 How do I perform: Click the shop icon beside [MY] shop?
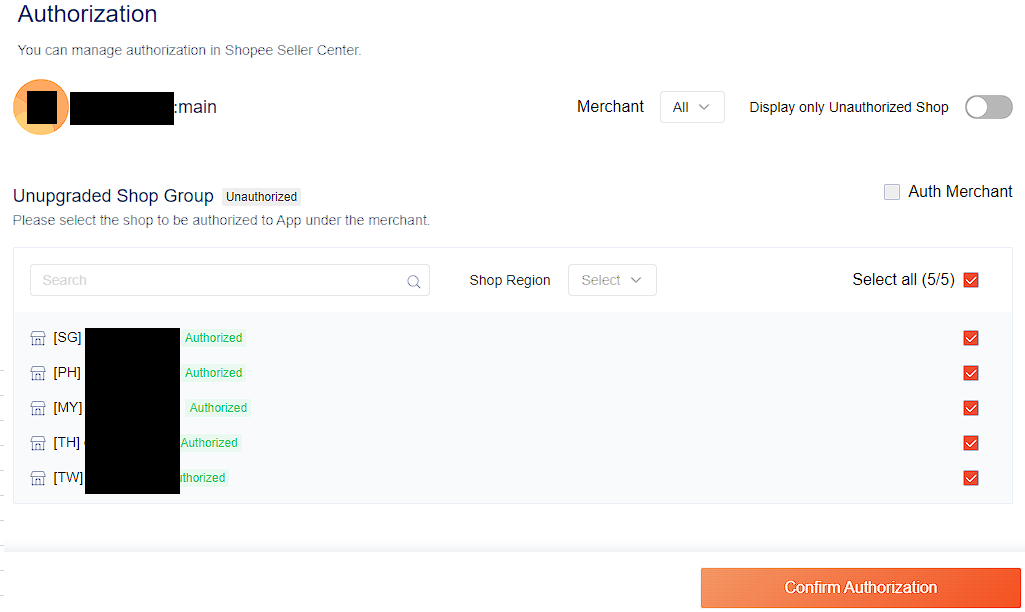[x=38, y=408]
